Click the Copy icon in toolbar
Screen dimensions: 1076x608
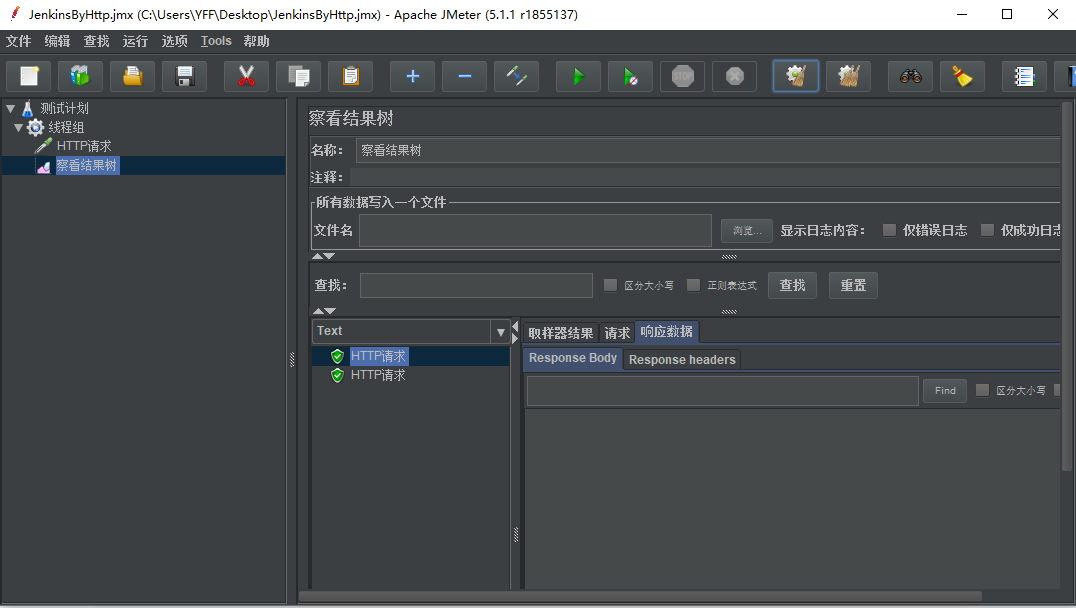pyautogui.click(x=299, y=76)
